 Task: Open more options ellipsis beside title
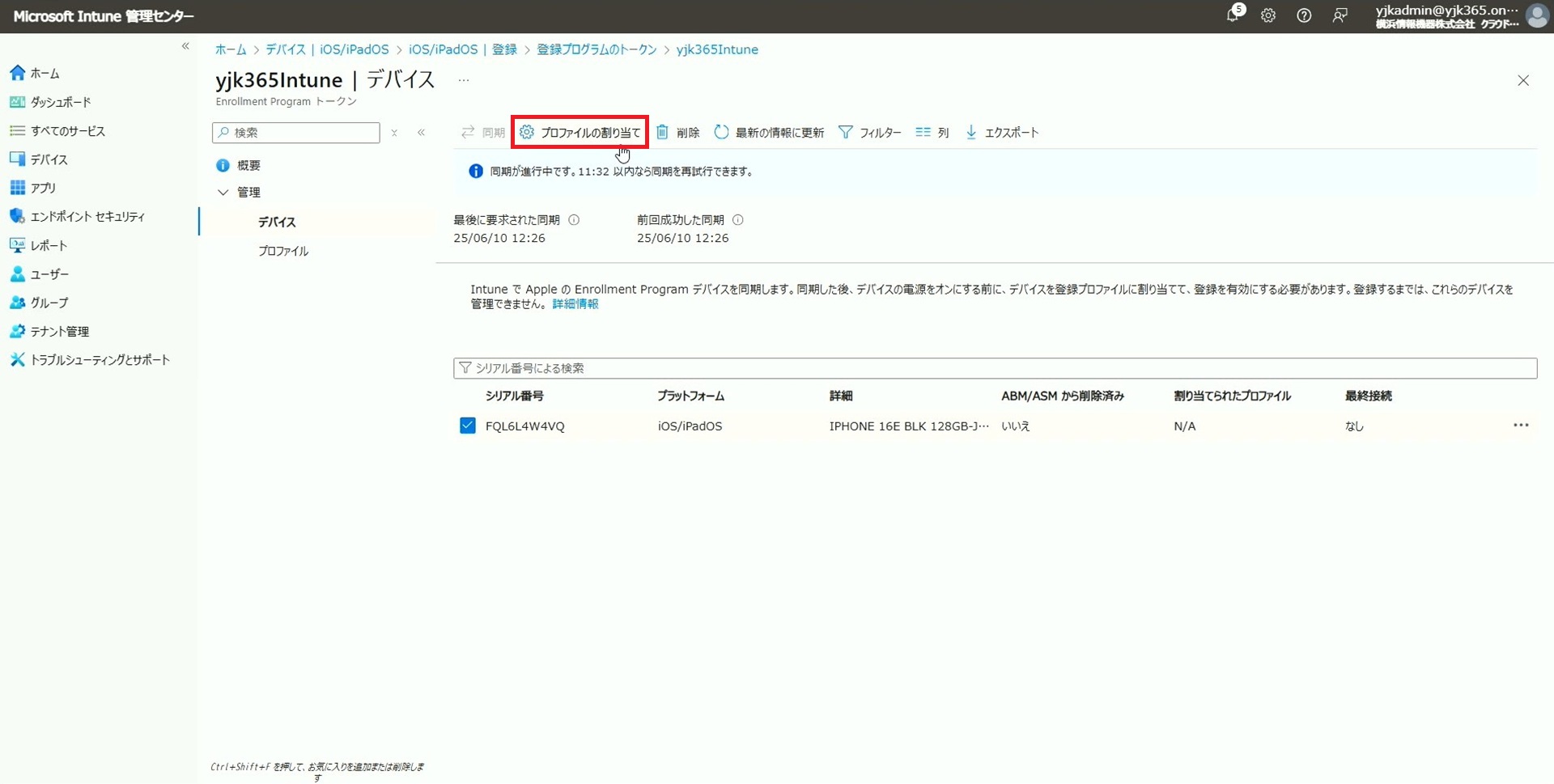click(464, 80)
